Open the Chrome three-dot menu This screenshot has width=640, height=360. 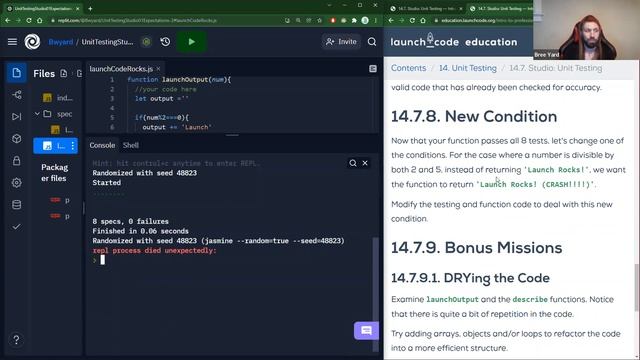pyautogui.click(x=376, y=20)
